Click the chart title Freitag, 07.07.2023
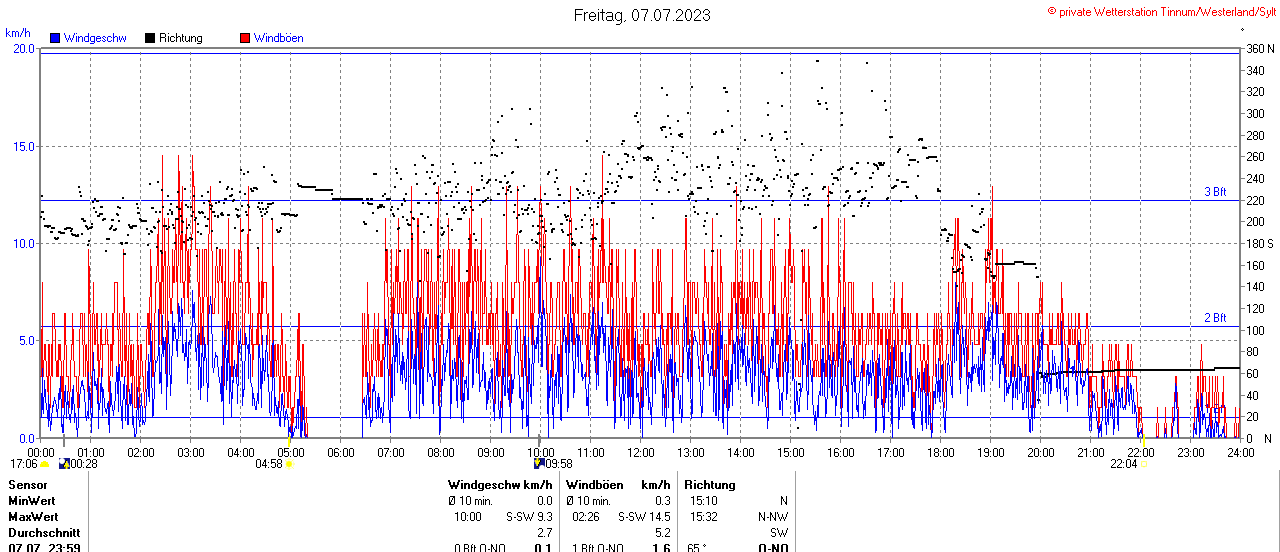Image resolution: width=1280 pixels, height=552 pixels. (x=642, y=15)
